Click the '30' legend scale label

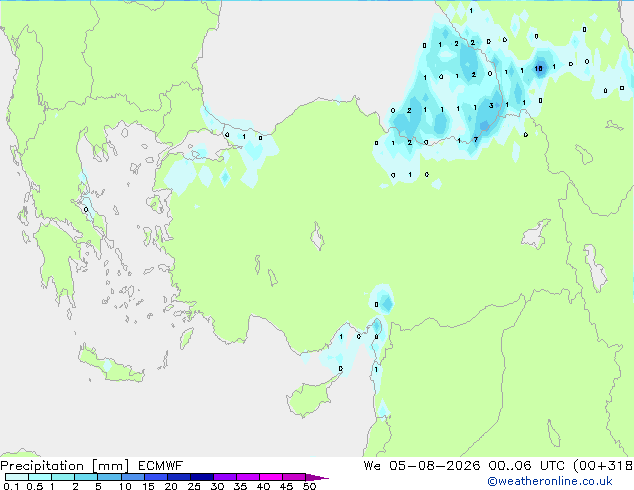[217, 486]
